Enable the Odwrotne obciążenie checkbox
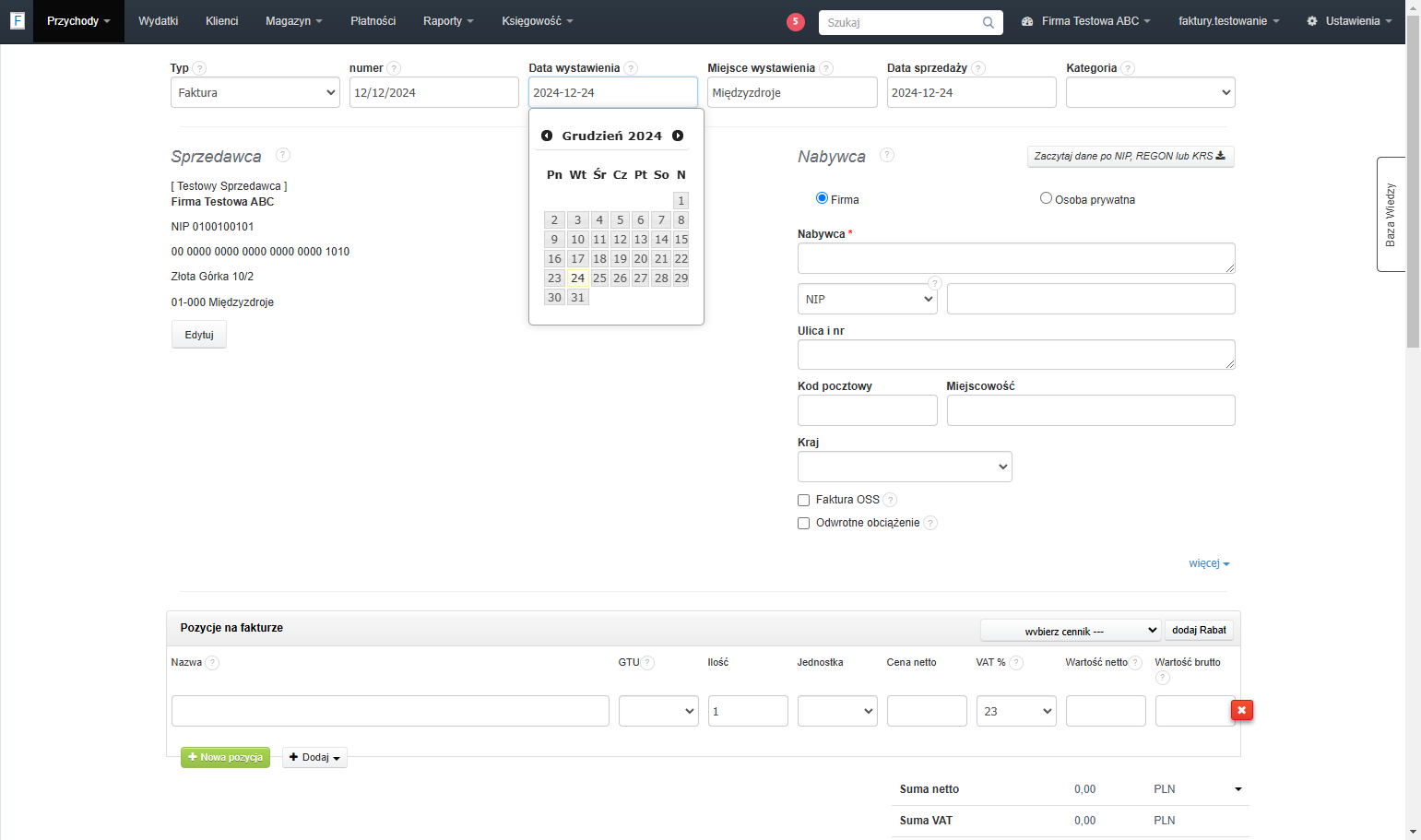Image resolution: width=1421 pixels, height=840 pixels. 803,523
